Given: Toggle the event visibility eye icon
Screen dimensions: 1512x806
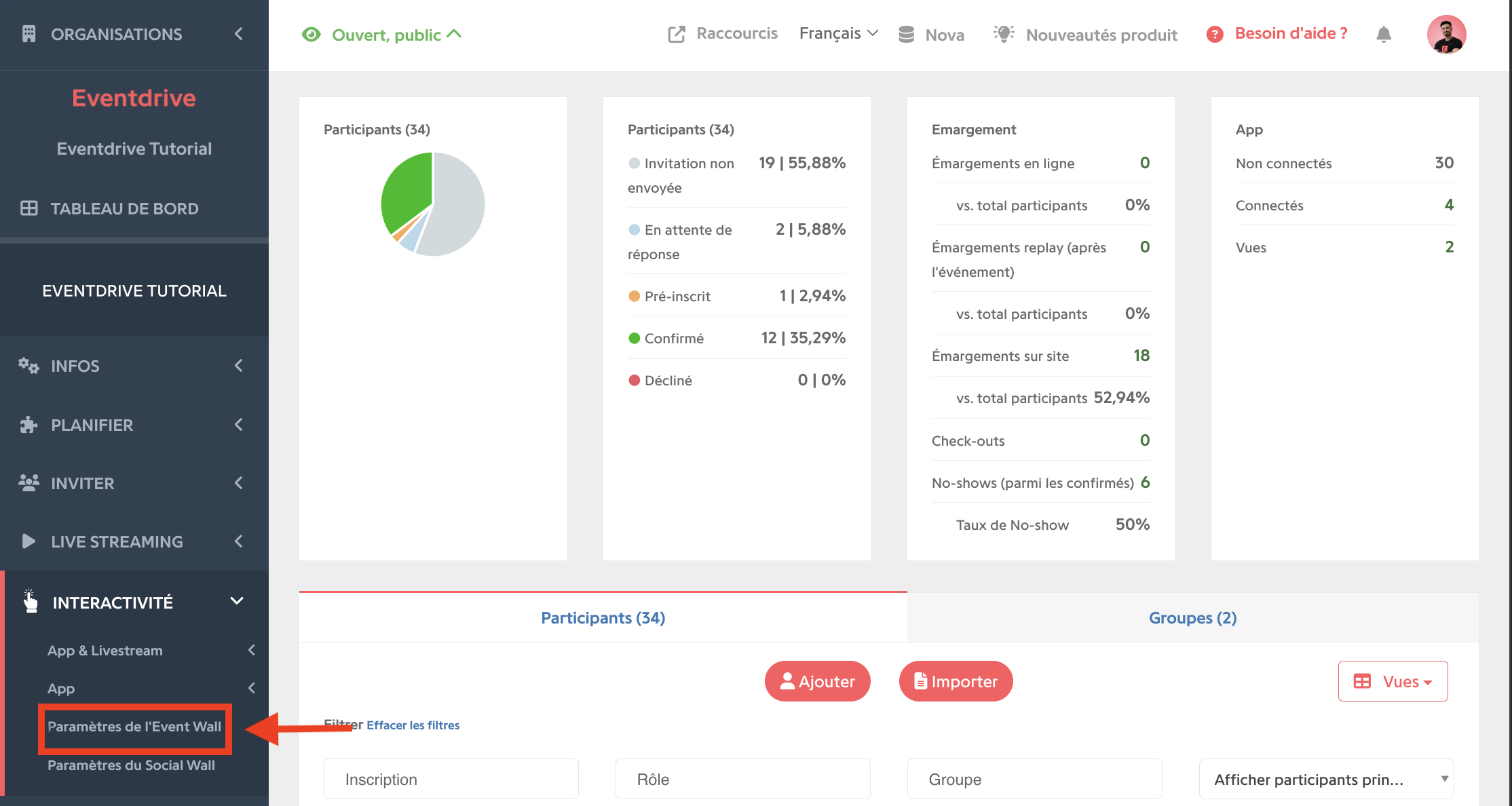Looking at the screenshot, I should click(311, 35).
